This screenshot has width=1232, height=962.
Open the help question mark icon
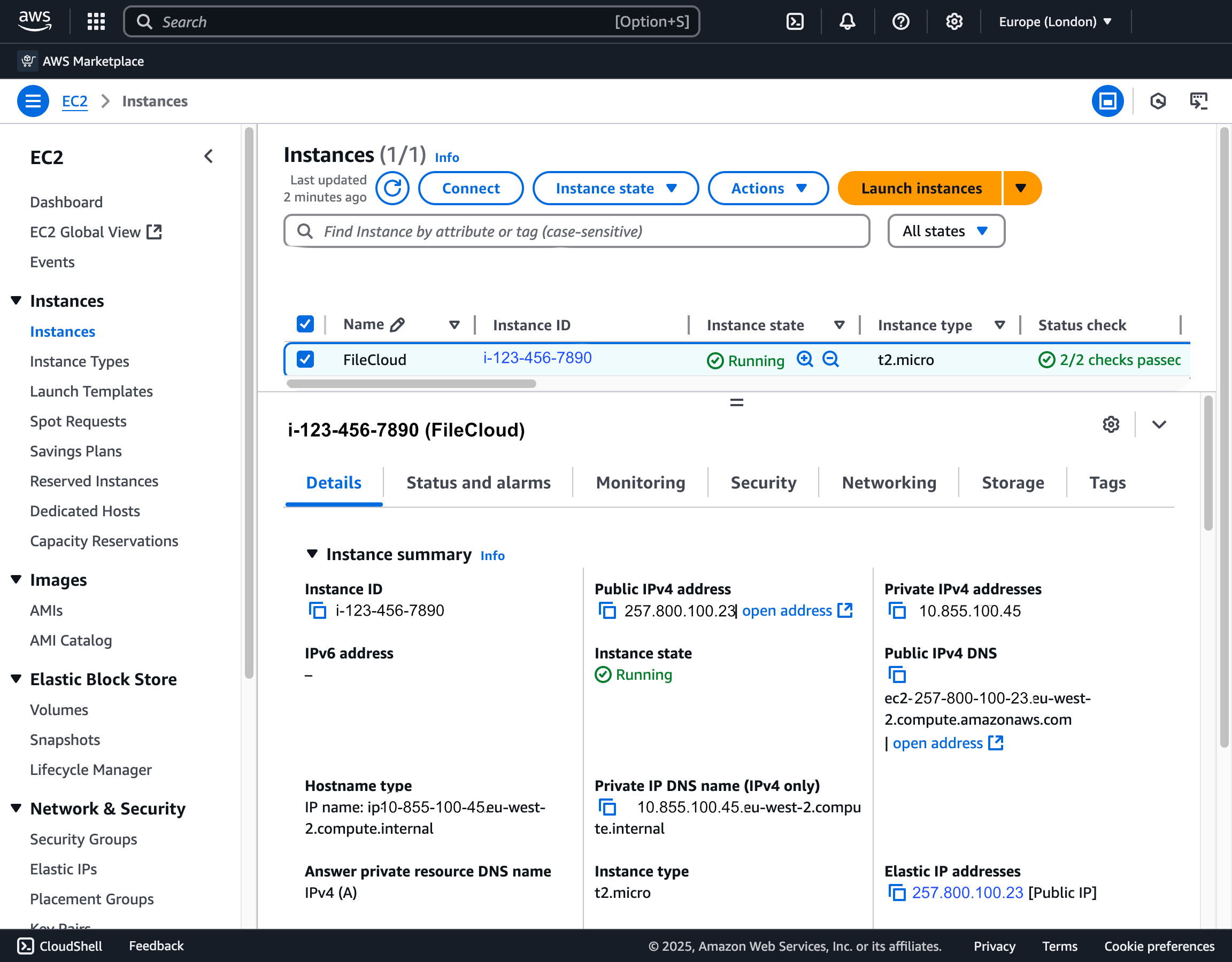tap(900, 21)
